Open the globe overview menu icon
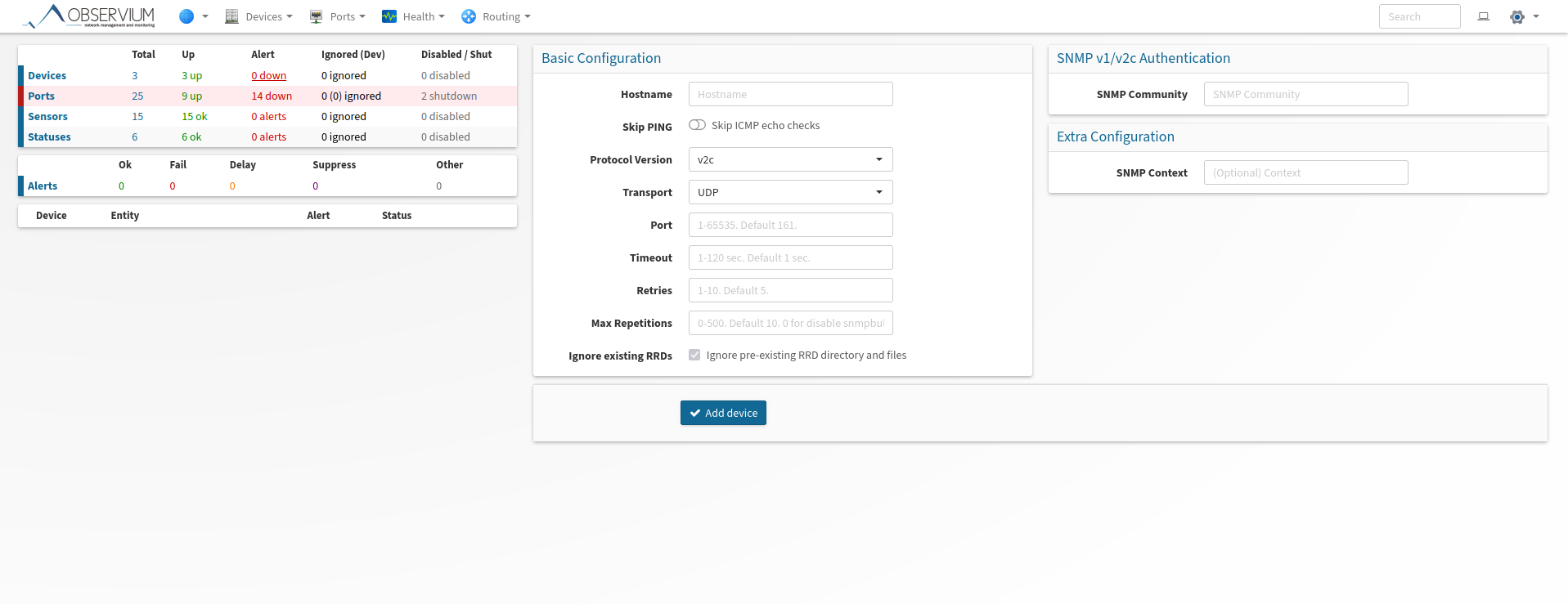 coord(186,16)
